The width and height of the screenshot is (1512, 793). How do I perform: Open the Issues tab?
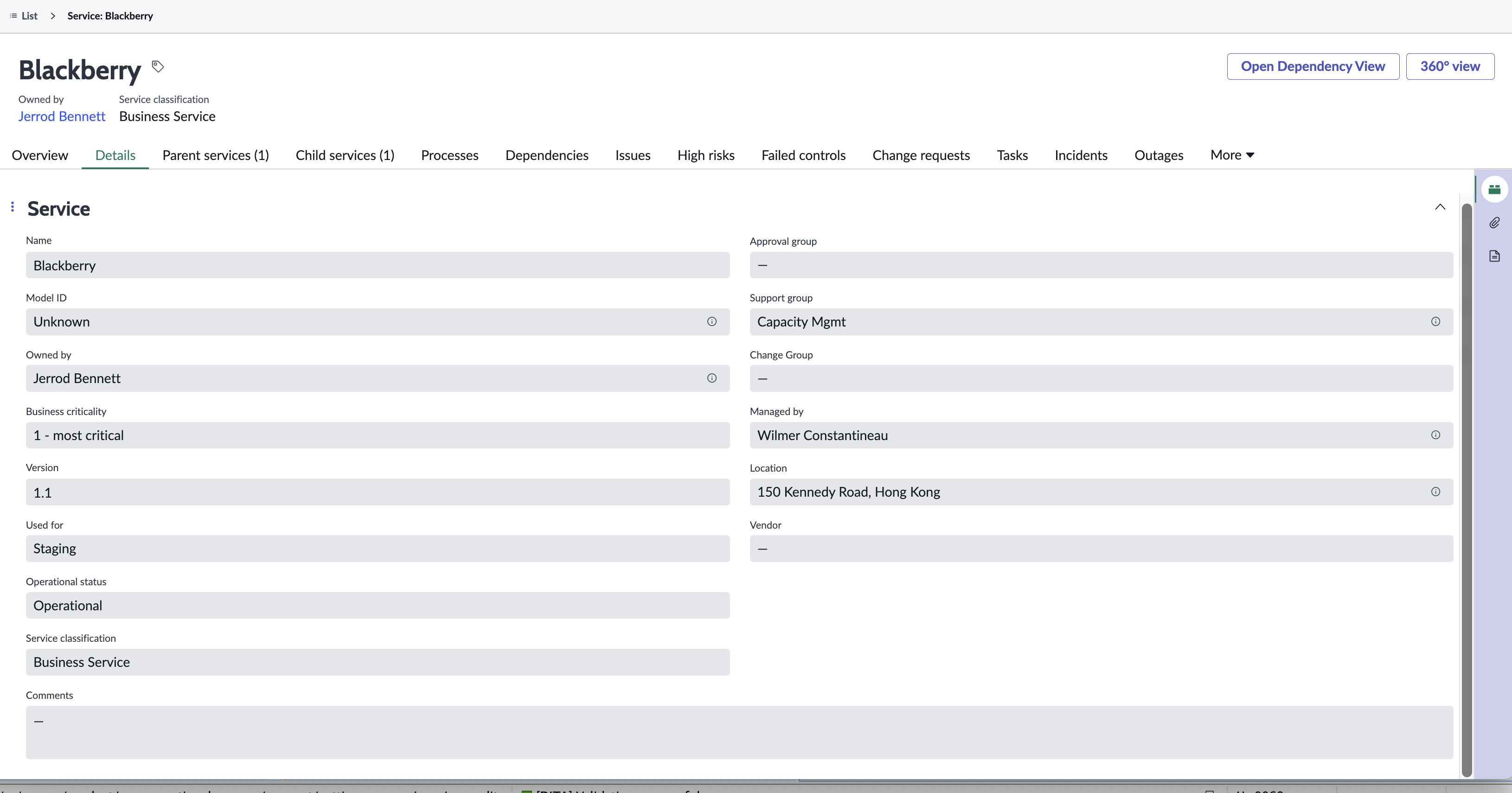(633, 155)
